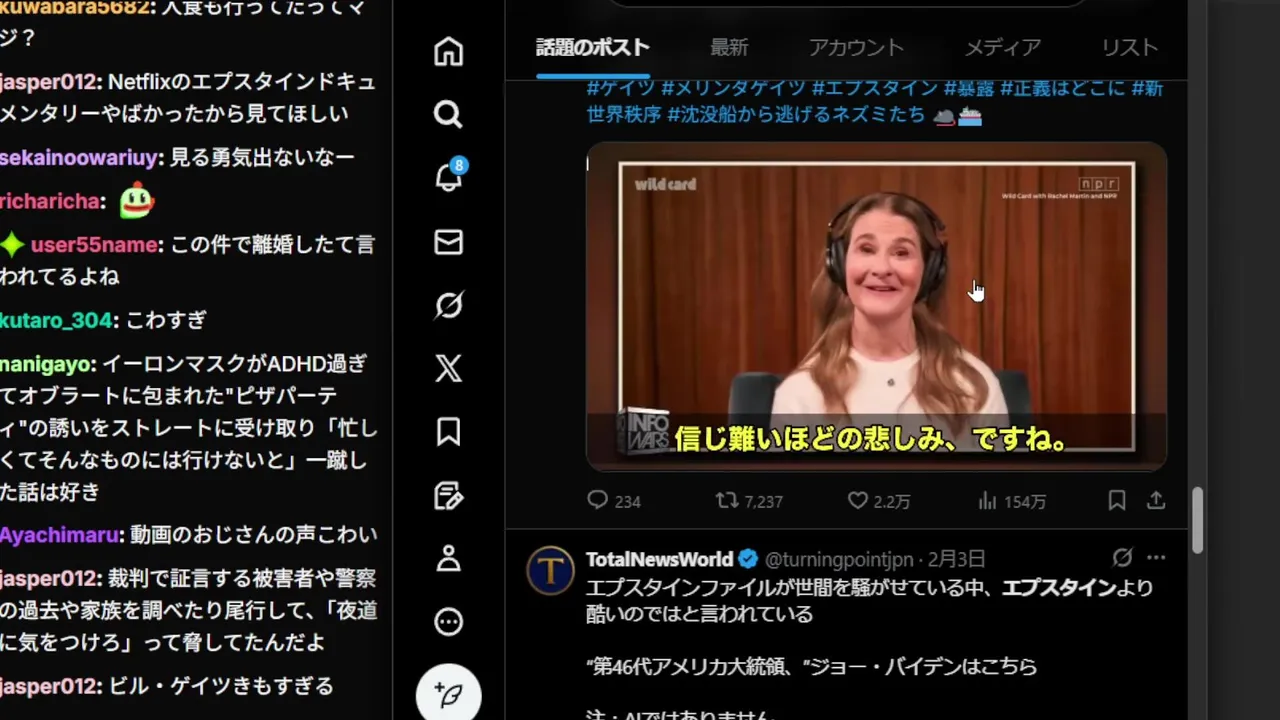Open the X Premium logo icon

tap(448, 368)
